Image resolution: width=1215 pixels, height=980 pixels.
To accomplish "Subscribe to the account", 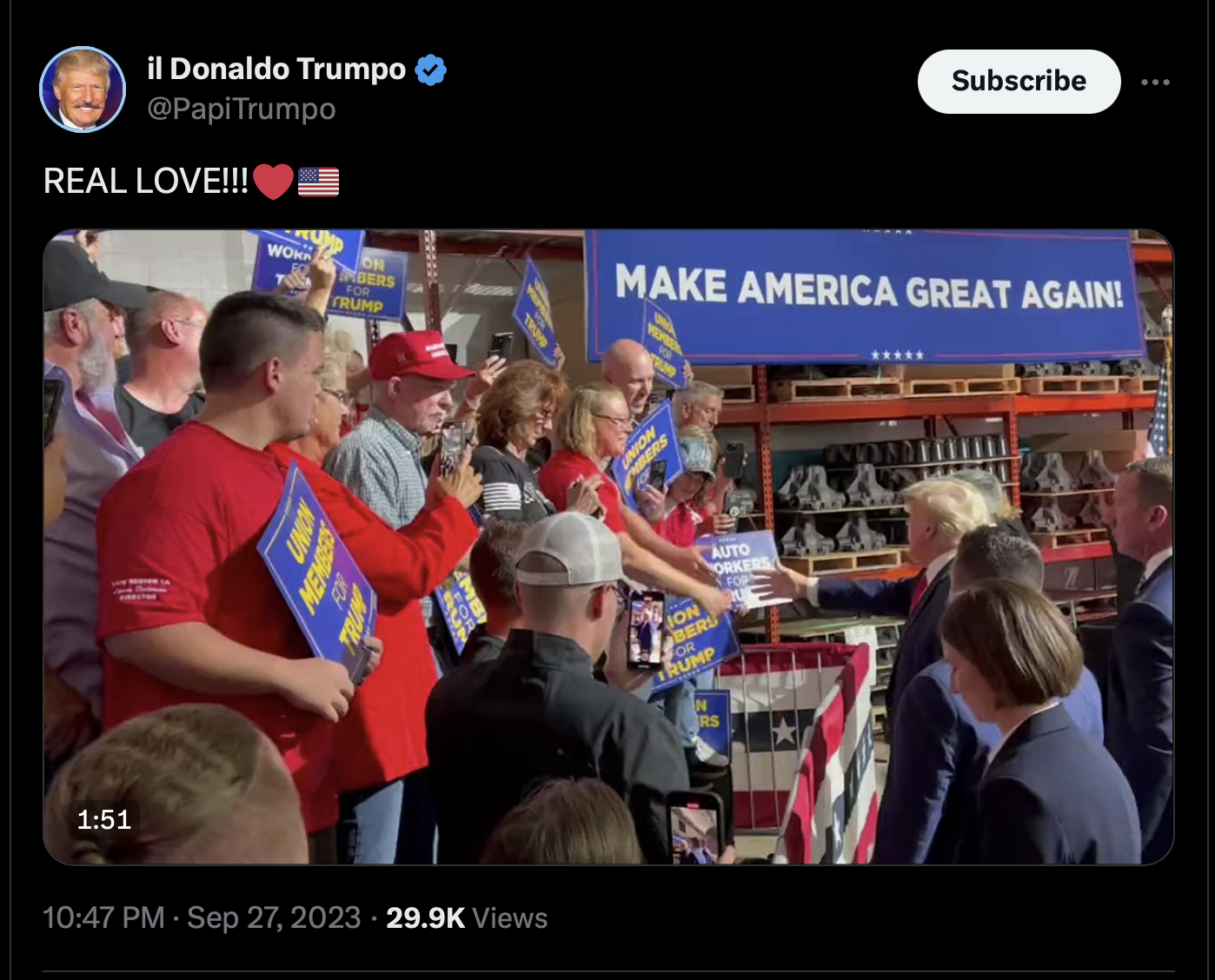I will [x=1019, y=81].
